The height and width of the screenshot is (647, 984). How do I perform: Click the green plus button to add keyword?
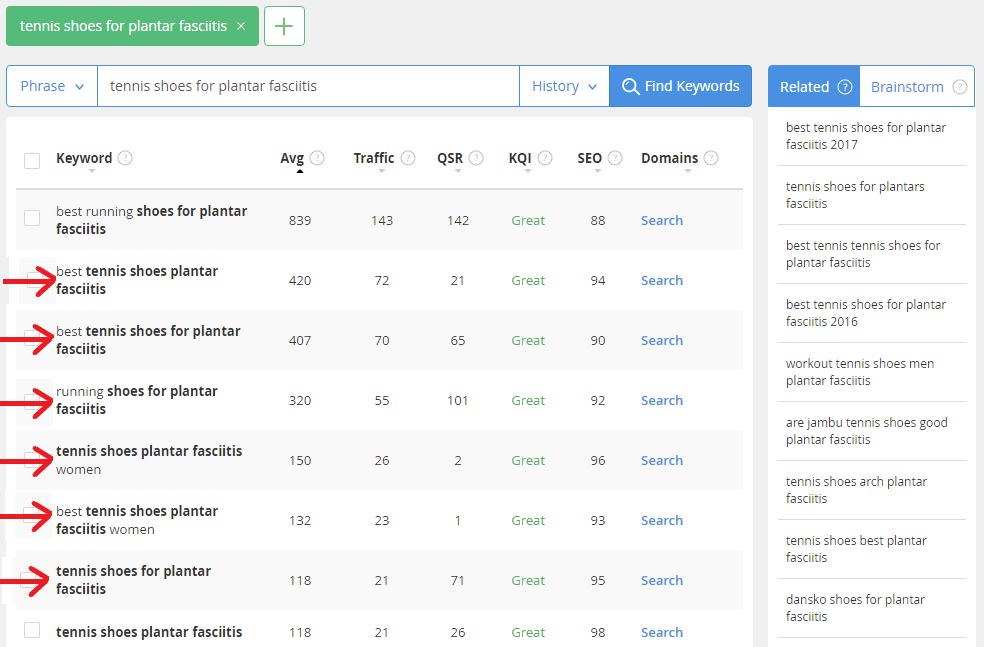tap(284, 25)
